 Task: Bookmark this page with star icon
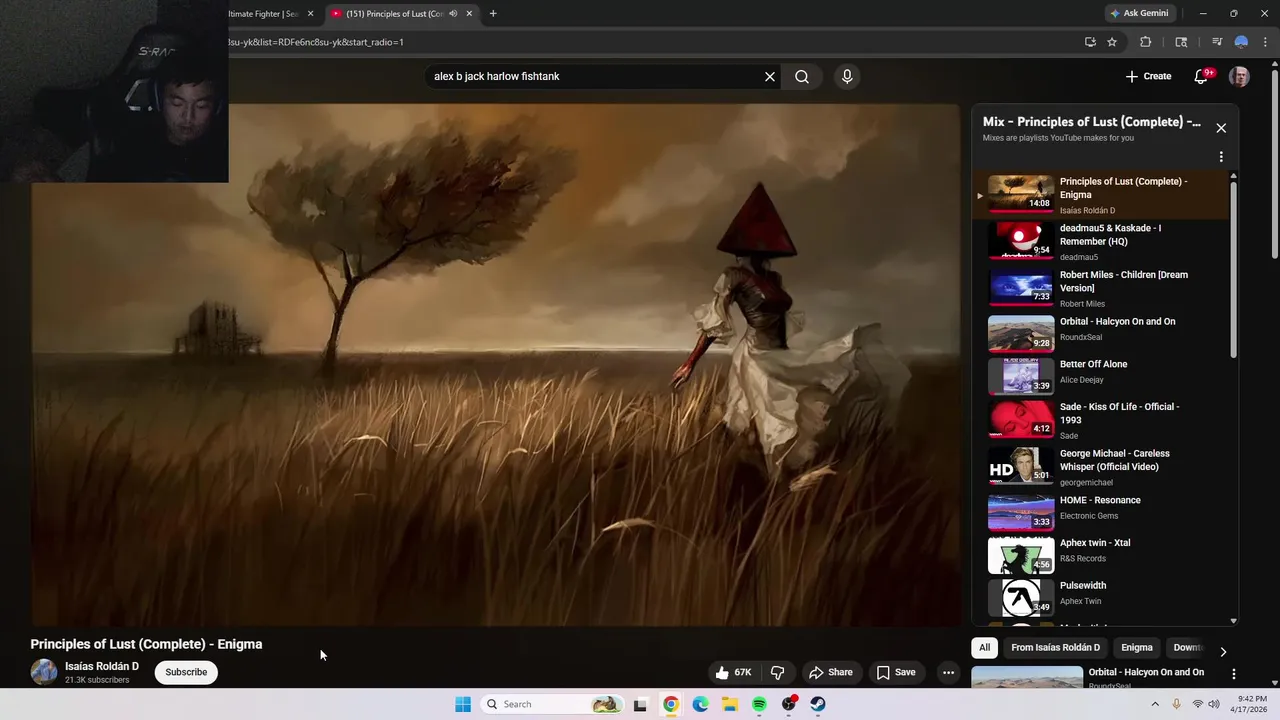[x=1112, y=42]
